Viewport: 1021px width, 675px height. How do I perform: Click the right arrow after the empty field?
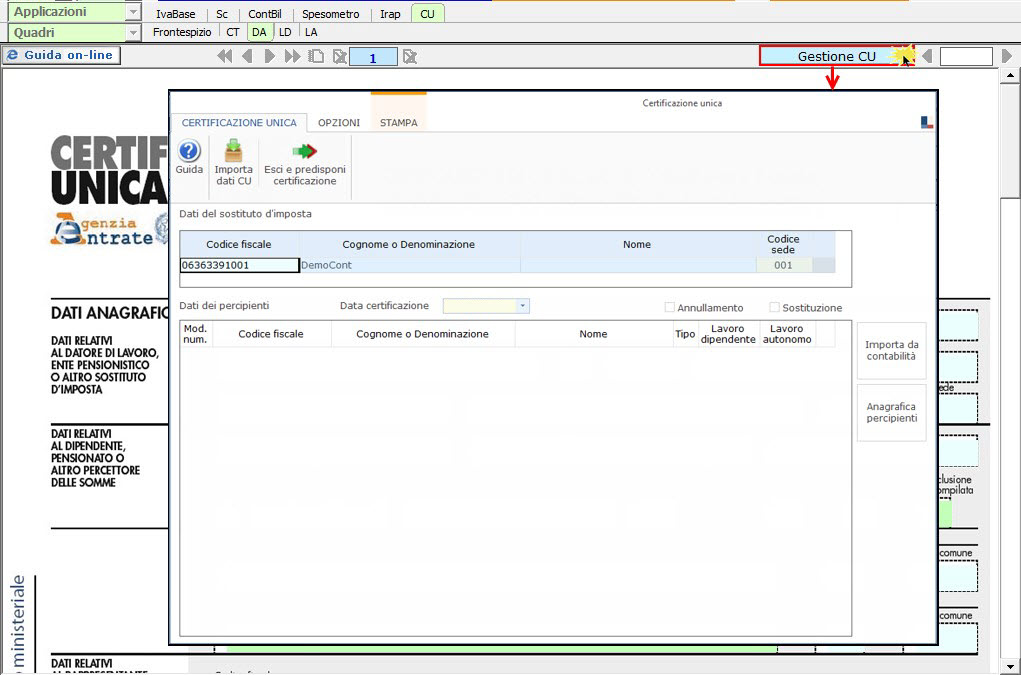pyautogui.click(x=1007, y=57)
